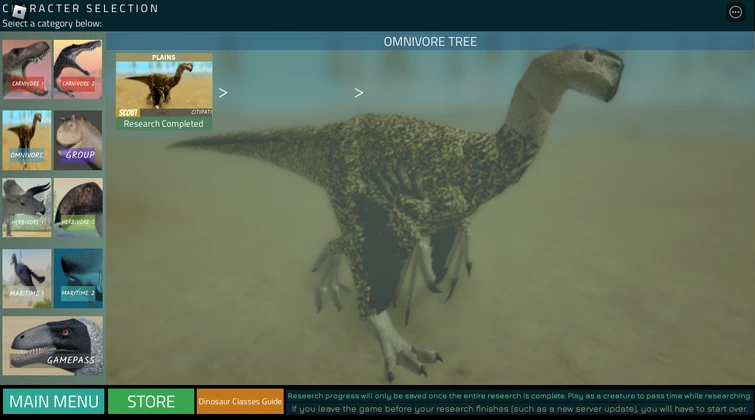755x420 pixels.
Task: Click the Omnivore Tree header
Action: click(430, 41)
